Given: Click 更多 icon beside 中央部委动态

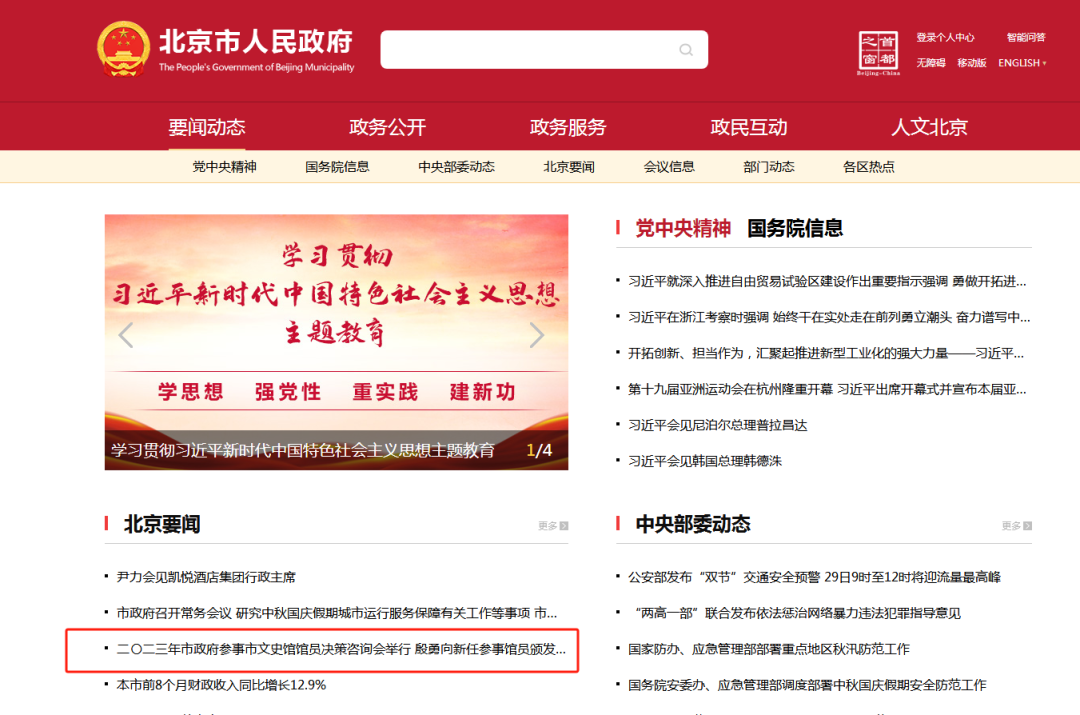Looking at the screenshot, I should tap(1017, 525).
